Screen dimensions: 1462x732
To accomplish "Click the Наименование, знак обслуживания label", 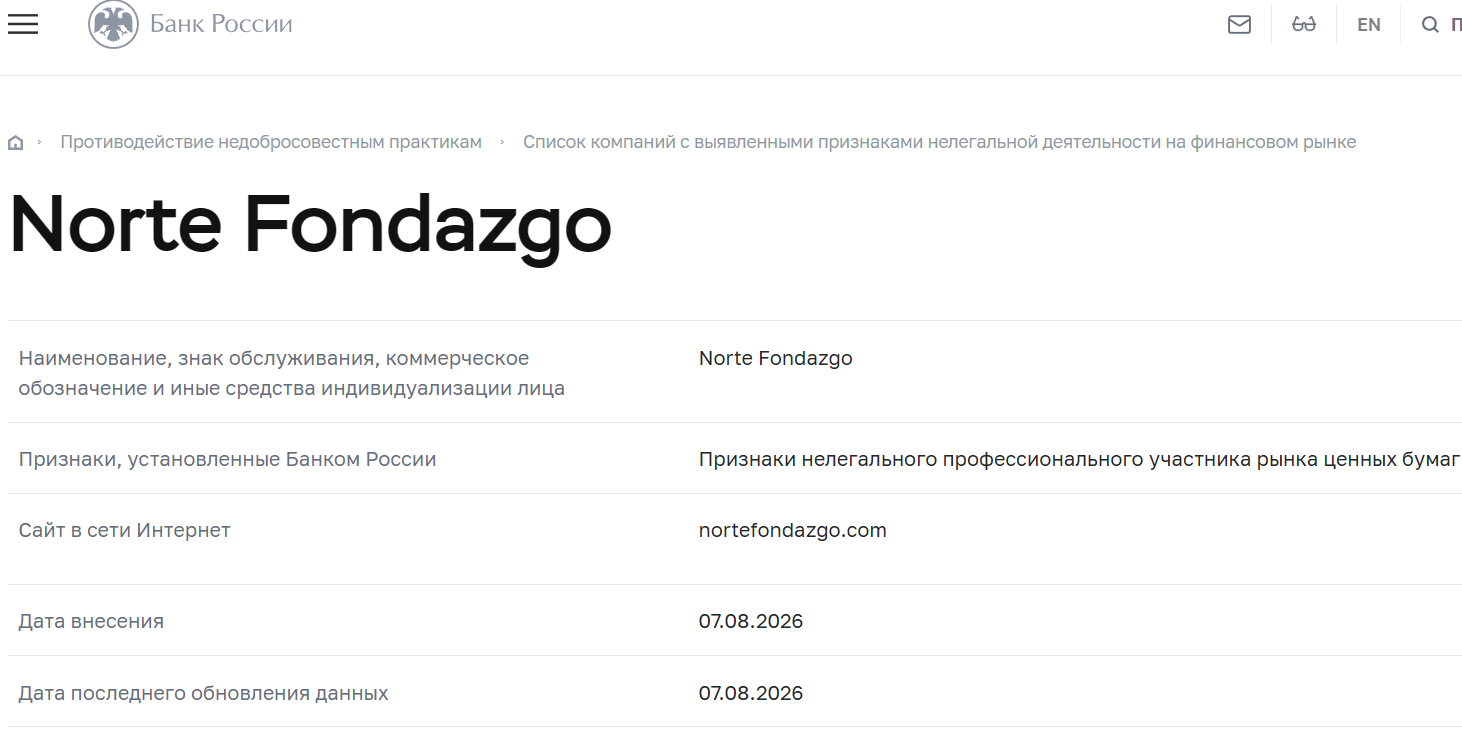I will 291,373.
